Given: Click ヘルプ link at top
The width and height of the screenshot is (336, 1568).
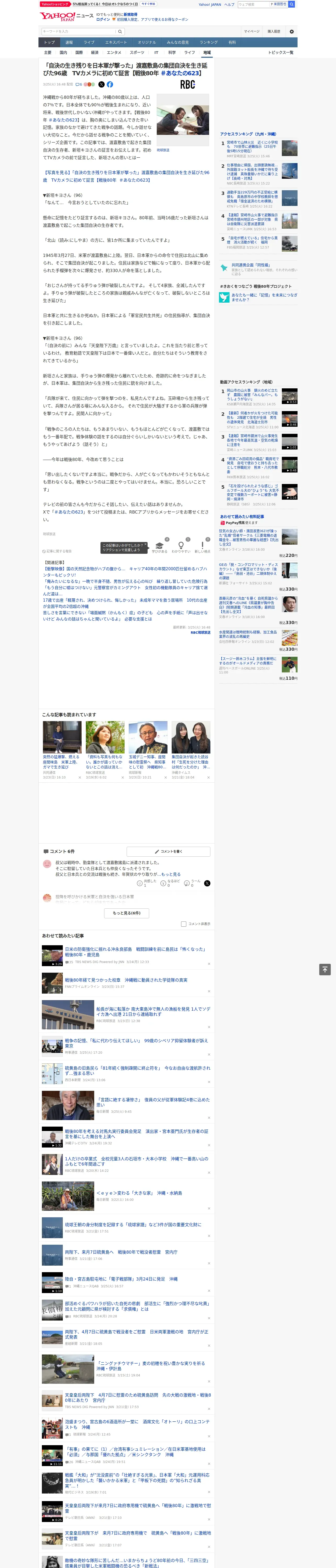Looking at the screenshot, I should (229, 4).
